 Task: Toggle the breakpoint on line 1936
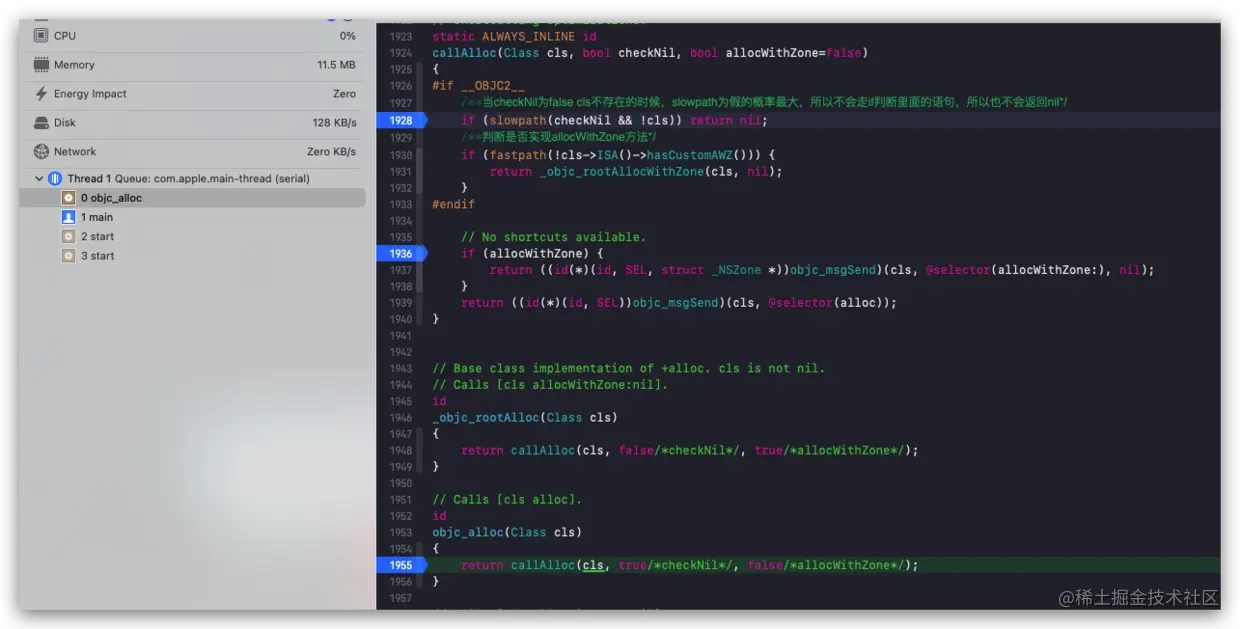click(401, 253)
